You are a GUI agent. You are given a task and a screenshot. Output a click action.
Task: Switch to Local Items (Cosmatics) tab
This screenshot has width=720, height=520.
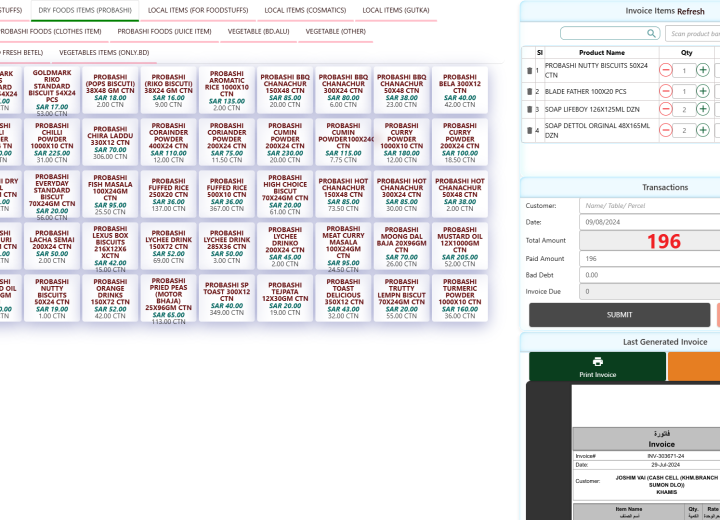pos(299,10)
